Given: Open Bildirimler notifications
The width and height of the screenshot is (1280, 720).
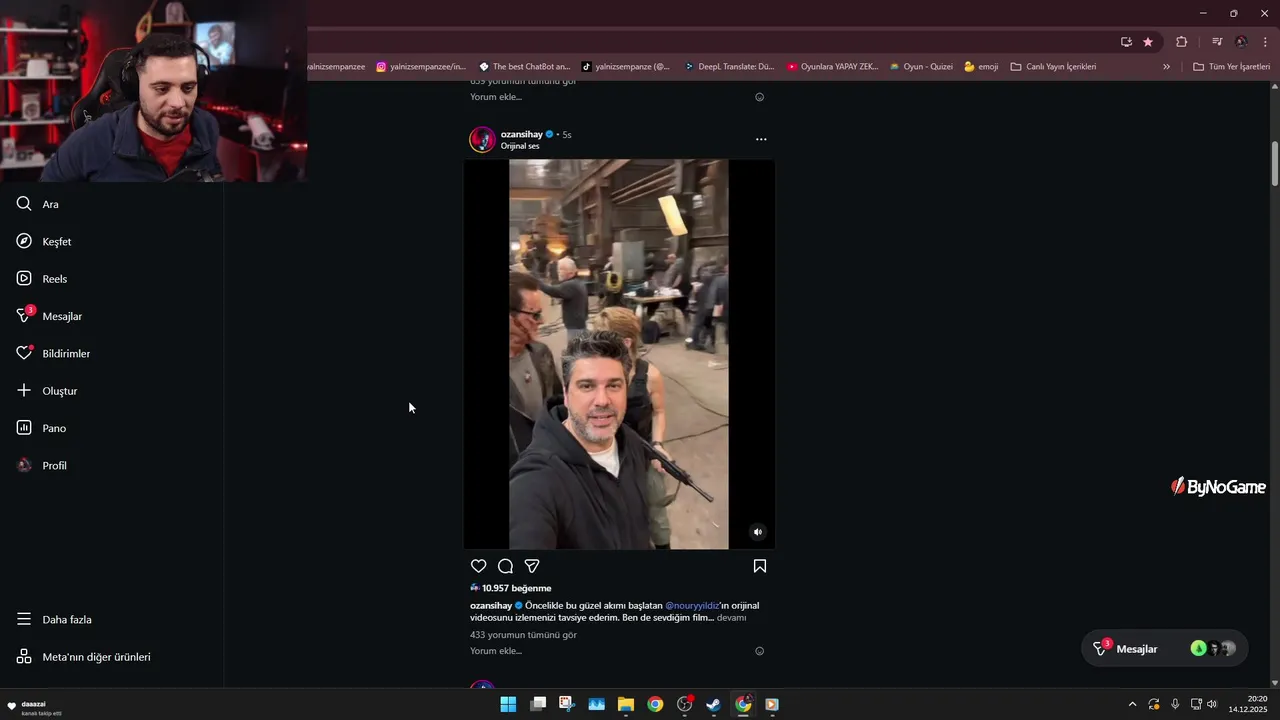Looking at the screenshot, I should coord(53,353).
